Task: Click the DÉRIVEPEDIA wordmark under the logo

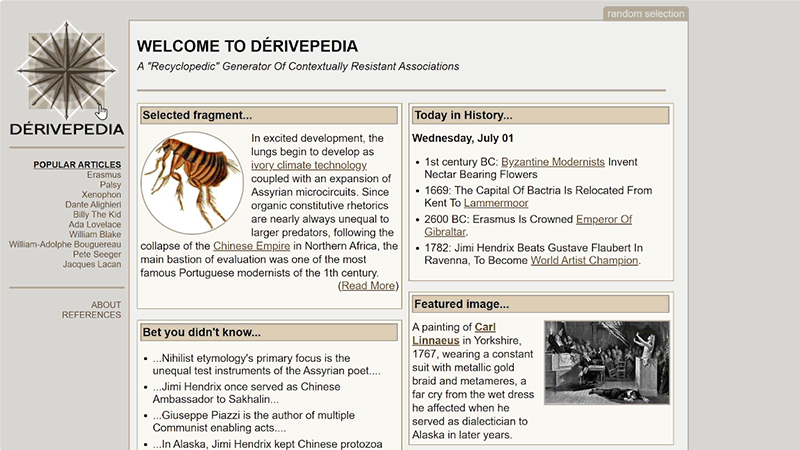Action: (67, 130)
